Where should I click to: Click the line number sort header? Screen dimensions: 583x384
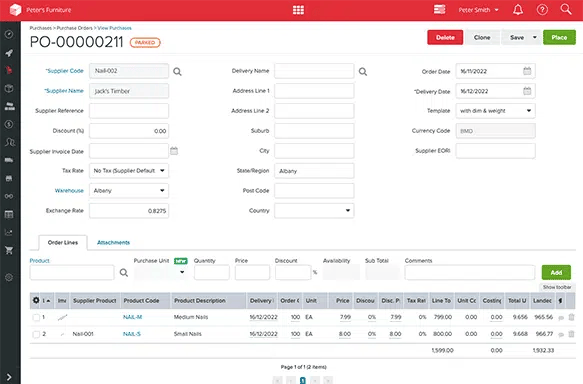tap(47, 300)
